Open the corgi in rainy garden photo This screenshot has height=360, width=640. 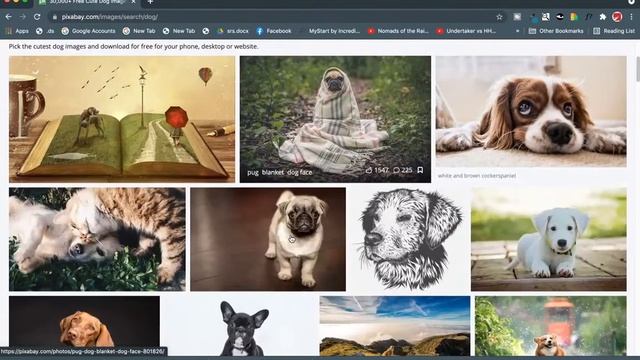pos(551,326)
